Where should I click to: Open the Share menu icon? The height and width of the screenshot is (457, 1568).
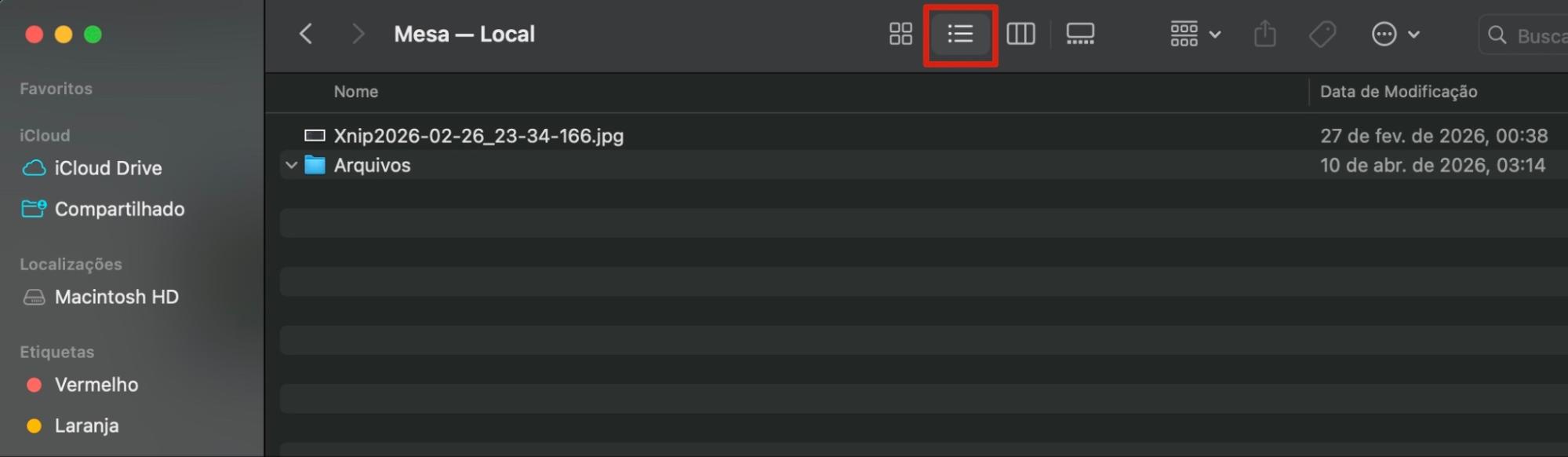1264,34
